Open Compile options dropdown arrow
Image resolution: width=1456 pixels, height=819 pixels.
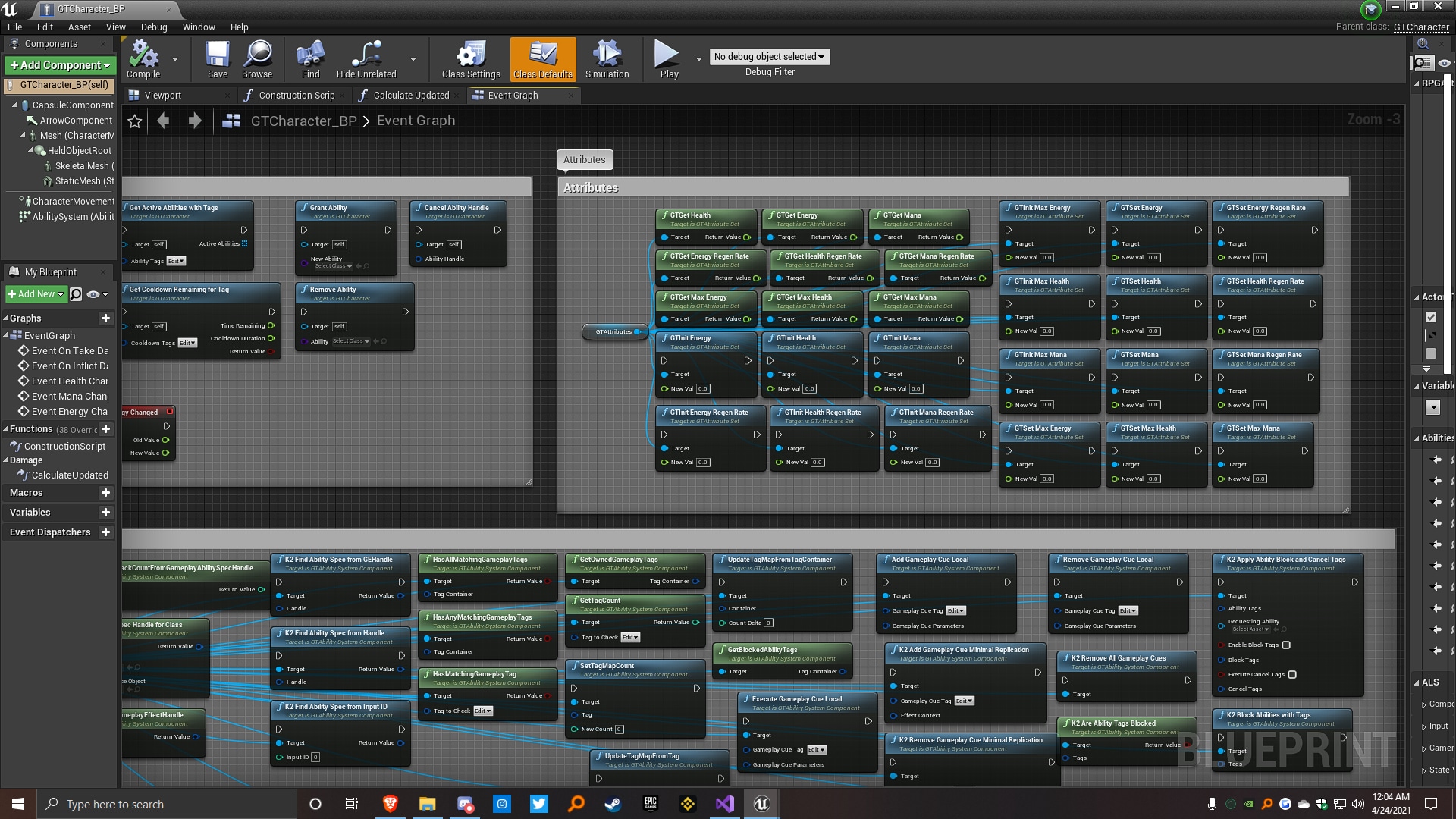coord(175,59)
